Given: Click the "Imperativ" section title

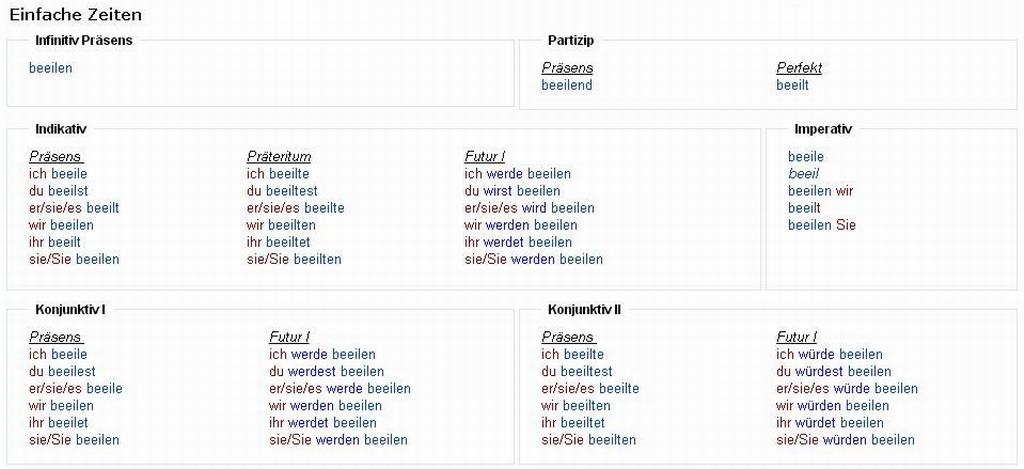Looking at the screenshot, I should point(823,129).
